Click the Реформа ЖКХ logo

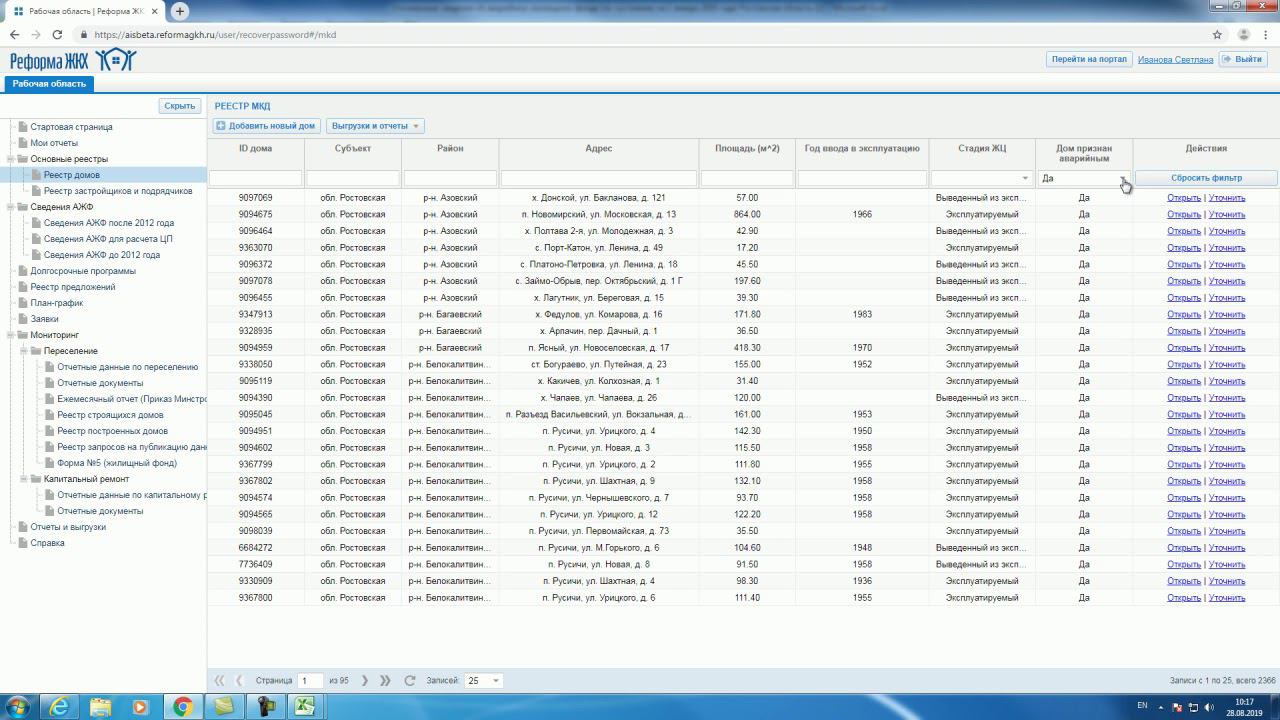click(x=72, y=60)
